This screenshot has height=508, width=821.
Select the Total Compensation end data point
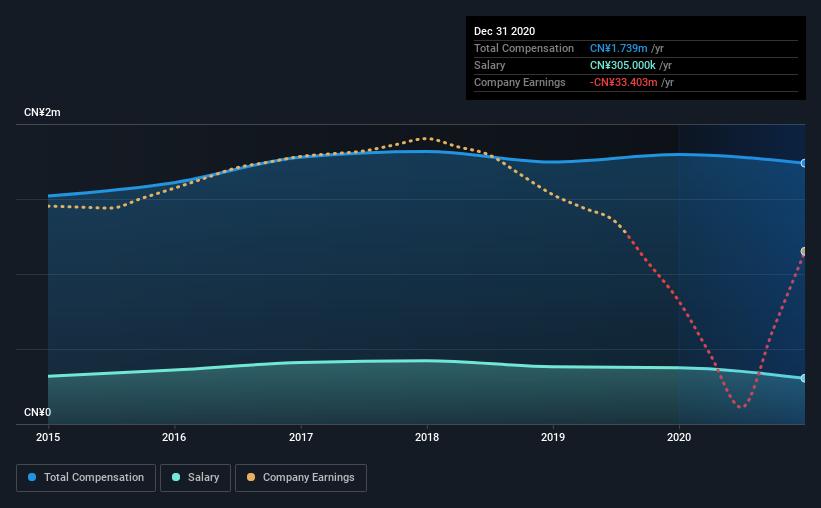(x=804, y=163)
